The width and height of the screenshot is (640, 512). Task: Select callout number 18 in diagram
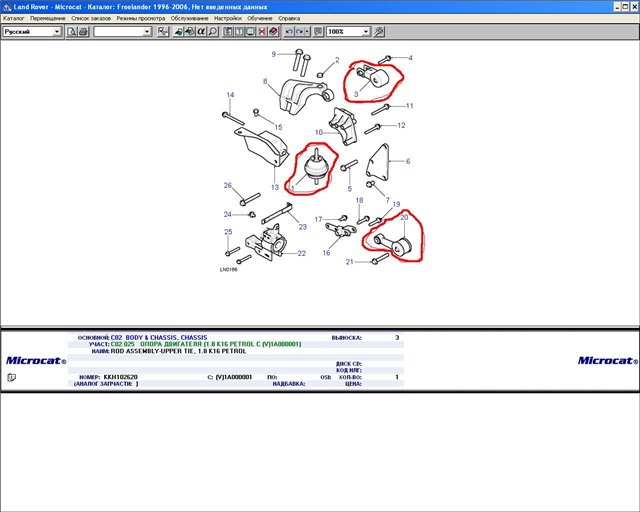(x=359, y=200)
